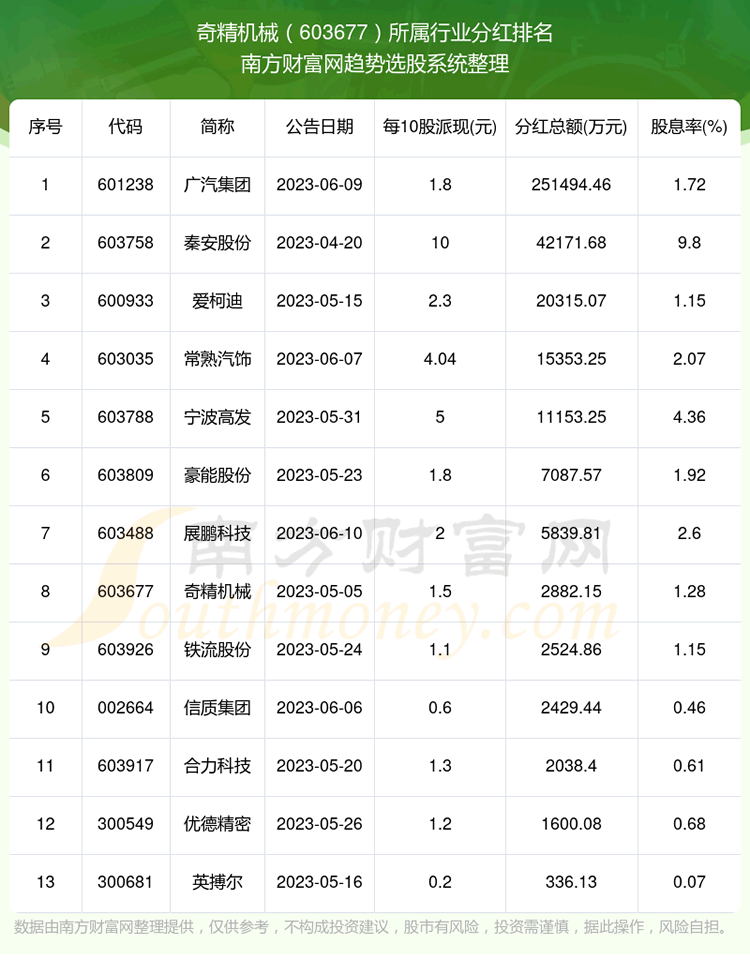Select stock code 002664
This screenshot has width=750, height=975.
[x=126, y=708]
